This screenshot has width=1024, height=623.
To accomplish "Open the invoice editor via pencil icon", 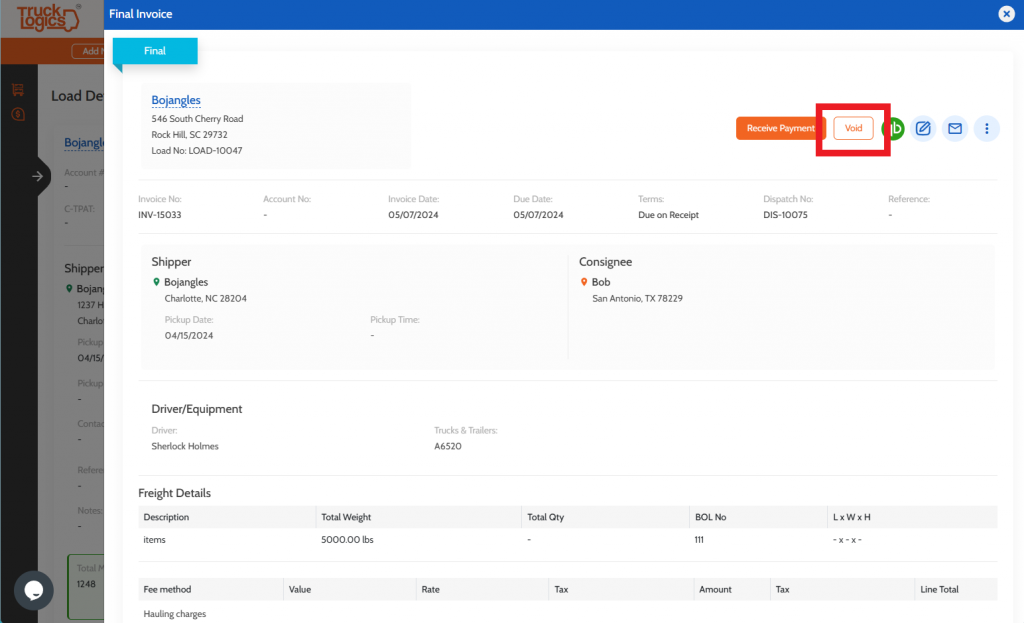I will pyautogui.click(x=923, y=129).
